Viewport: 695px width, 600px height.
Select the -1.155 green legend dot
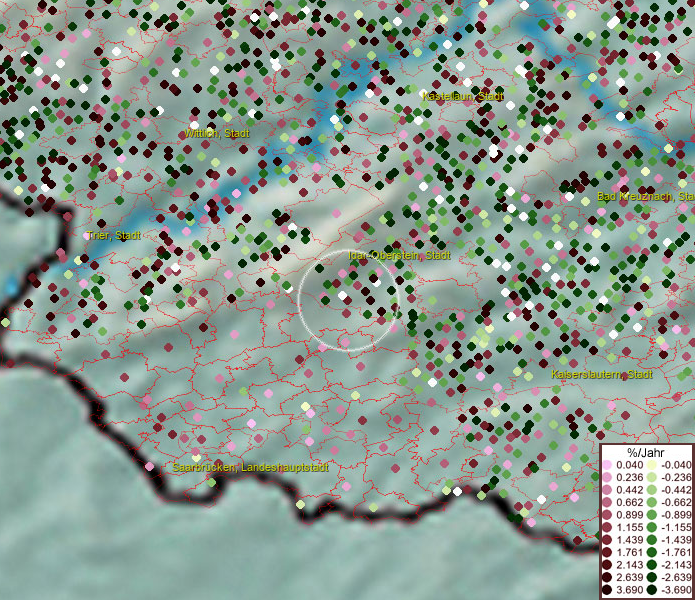tap(651, 527)
